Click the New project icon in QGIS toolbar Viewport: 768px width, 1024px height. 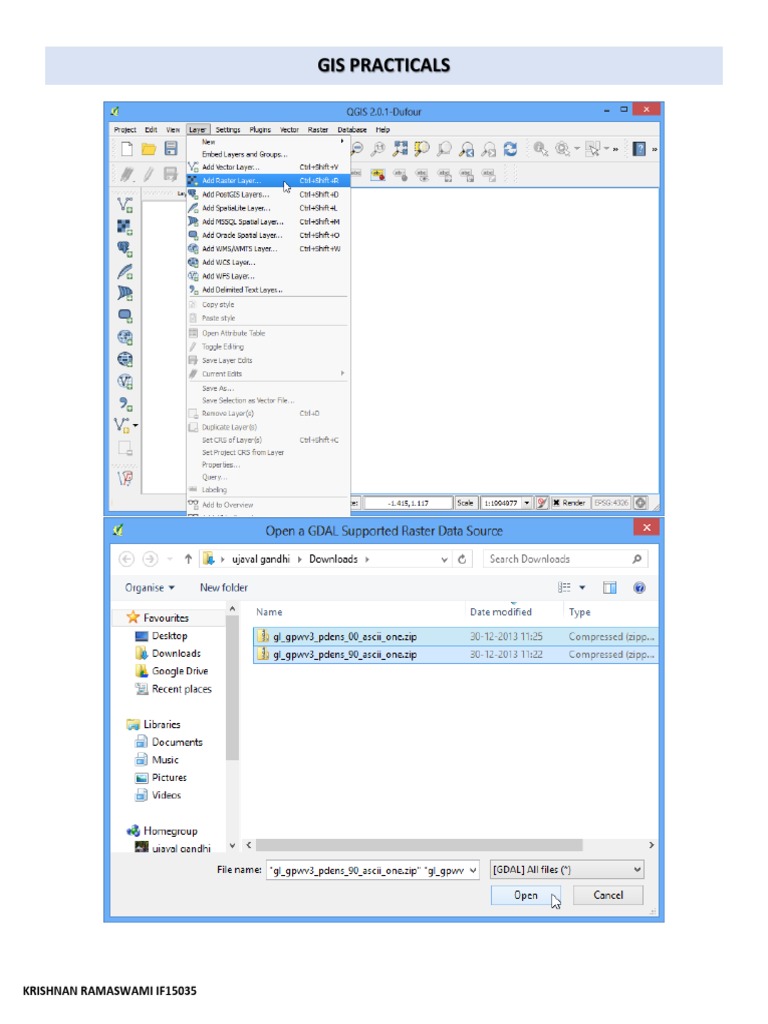click(x=127, y=149)
